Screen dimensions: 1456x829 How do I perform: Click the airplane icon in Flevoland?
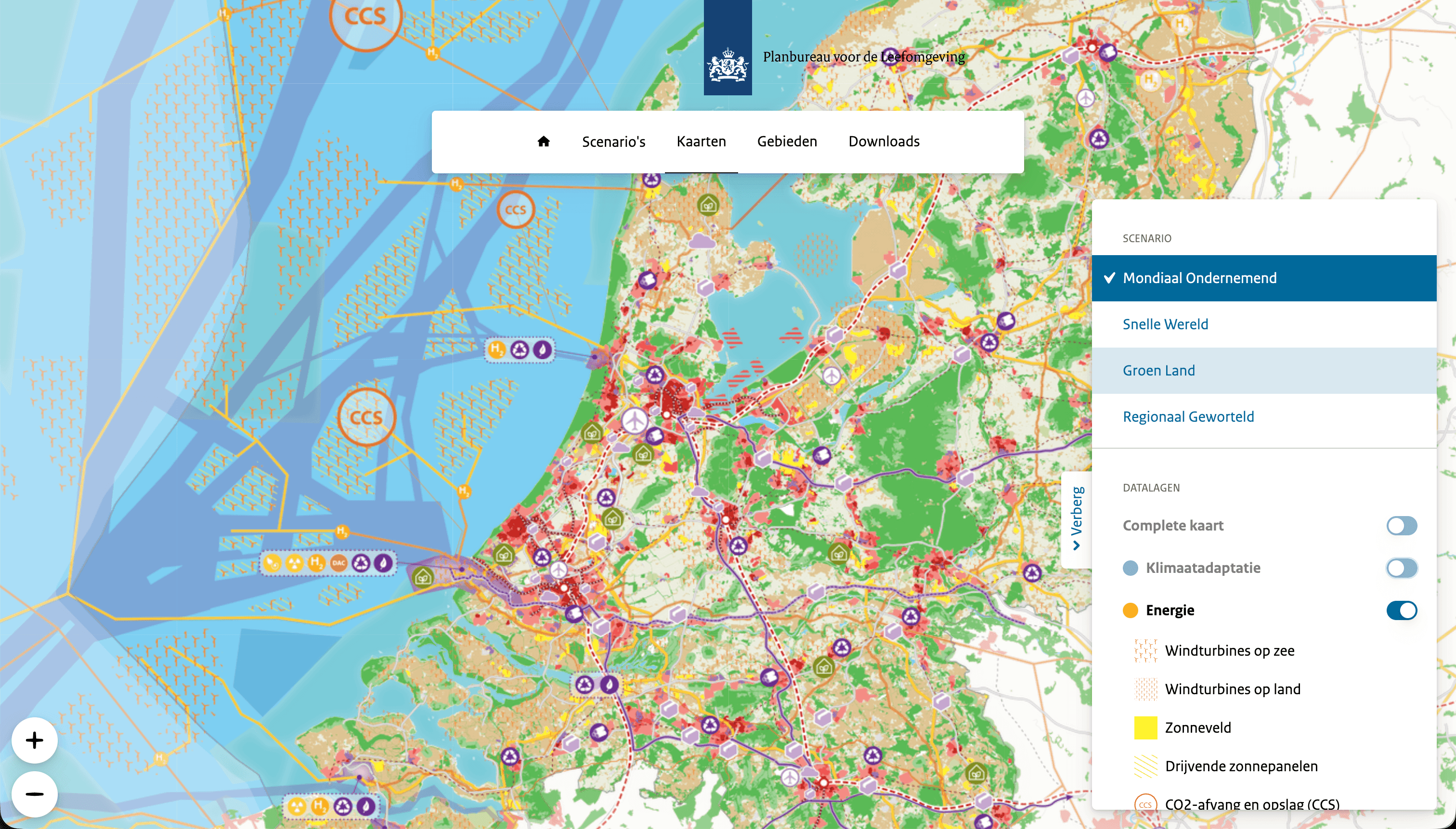tap(832, 375)
